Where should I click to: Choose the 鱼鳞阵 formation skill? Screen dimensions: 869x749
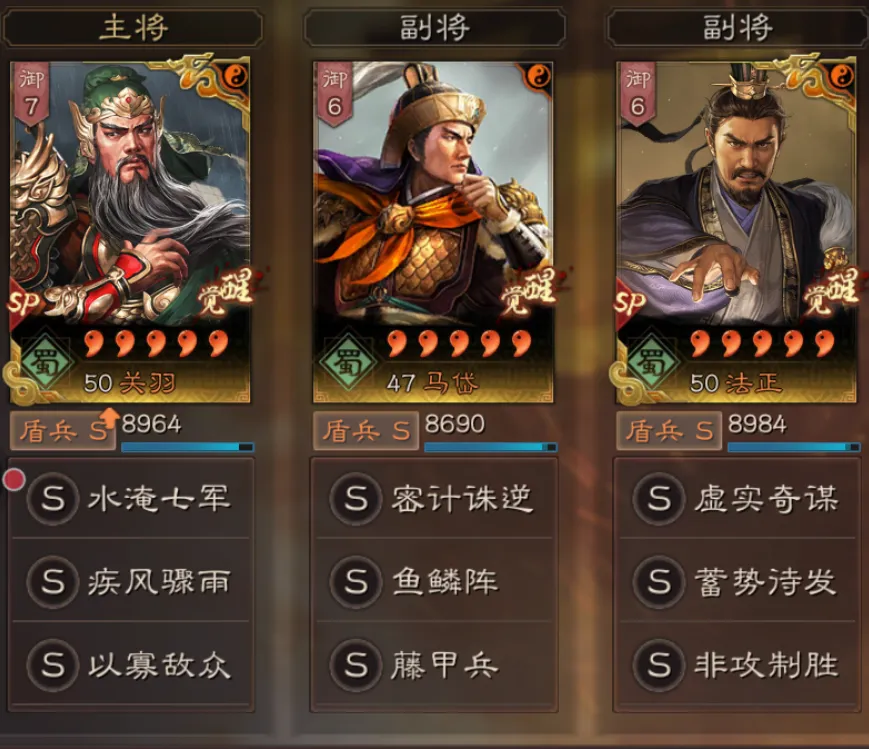[x=434, y=581]
